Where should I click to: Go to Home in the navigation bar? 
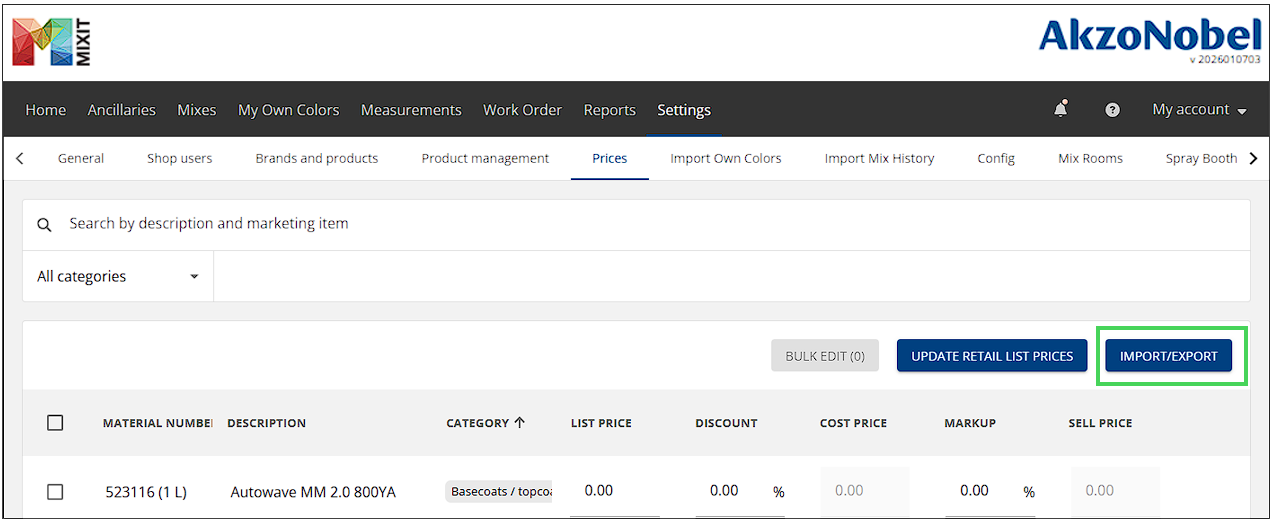pyautogui.click(x=46, y=110)
